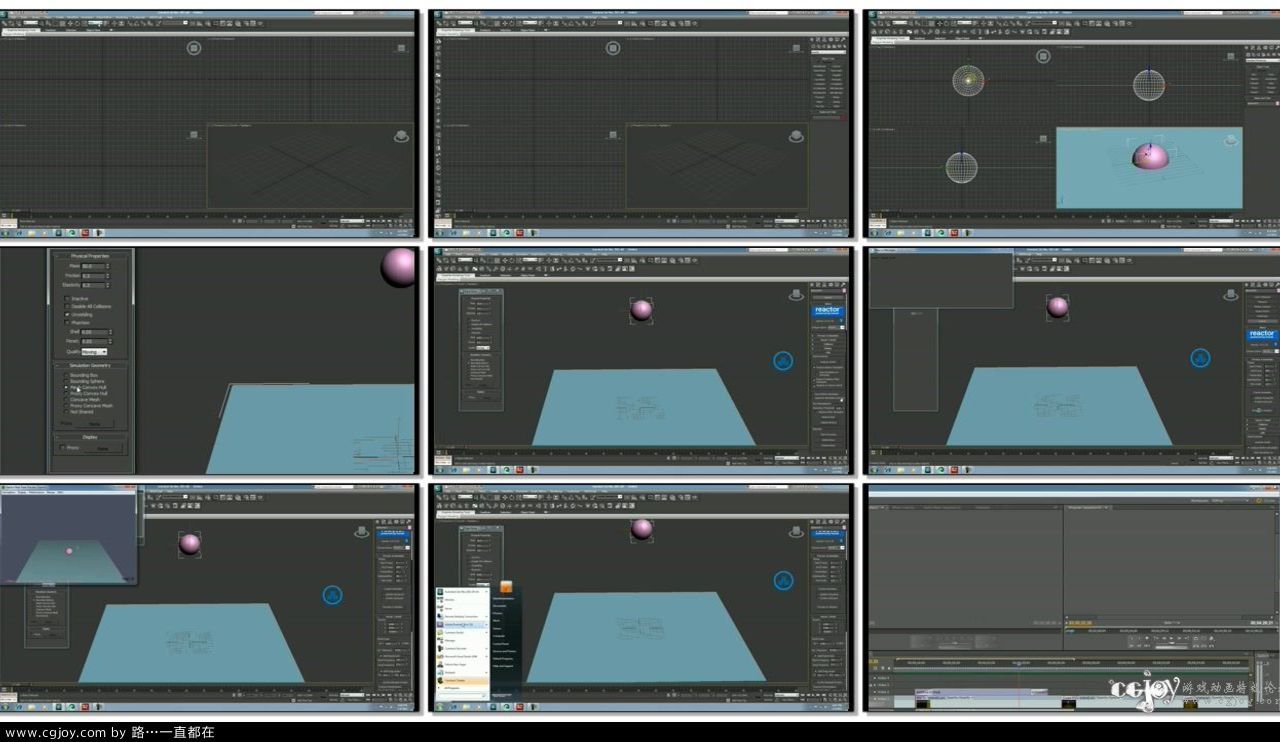Open Graphite Modeling Tools tab in Start menu frame

point(455,512)
